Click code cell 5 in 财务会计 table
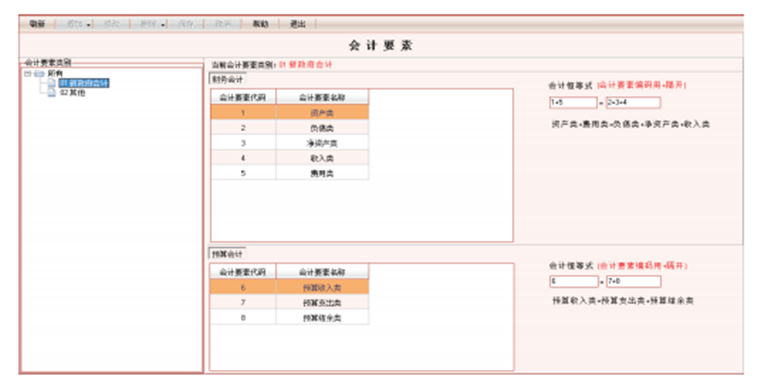760x384 pixels. [x=243, y=173]
